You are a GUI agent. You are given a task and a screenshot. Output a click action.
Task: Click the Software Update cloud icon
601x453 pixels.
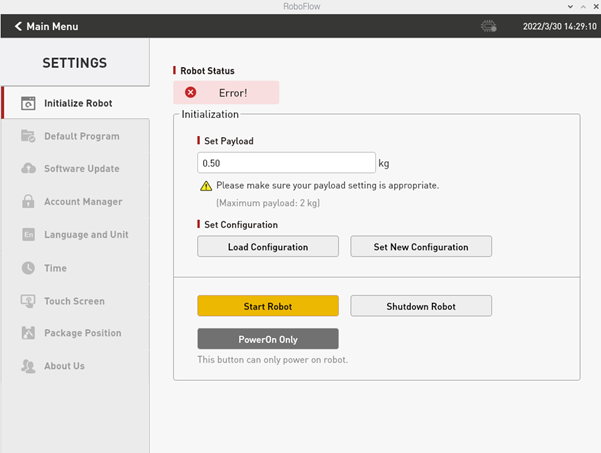tap(28, 168)
